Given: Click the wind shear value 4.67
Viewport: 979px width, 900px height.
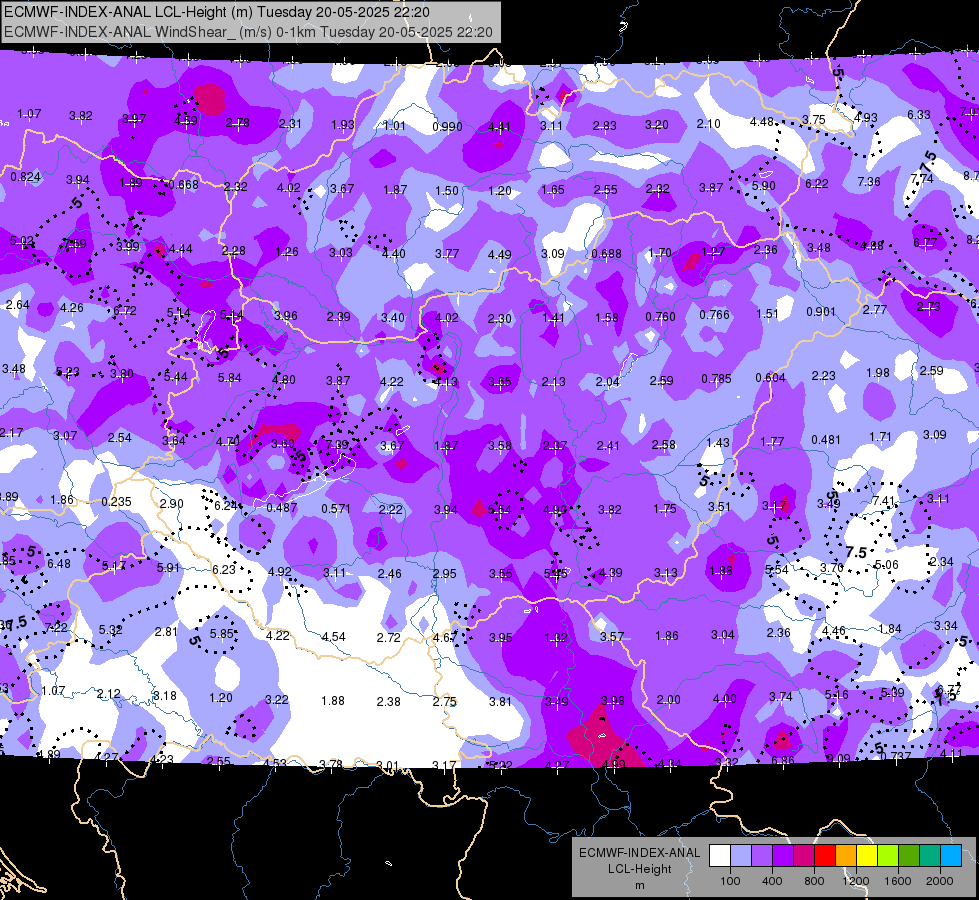Looking at the screenshot, I should (x=445, y=638).
